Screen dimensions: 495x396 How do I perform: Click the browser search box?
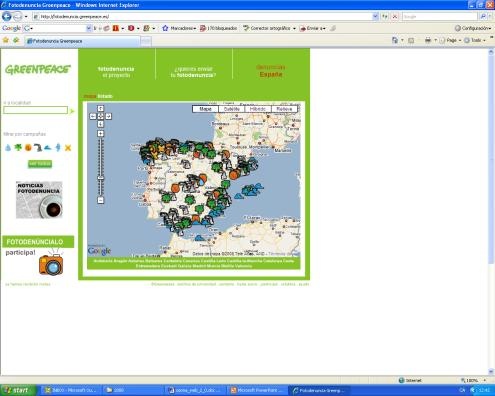(x=440, y=16)
